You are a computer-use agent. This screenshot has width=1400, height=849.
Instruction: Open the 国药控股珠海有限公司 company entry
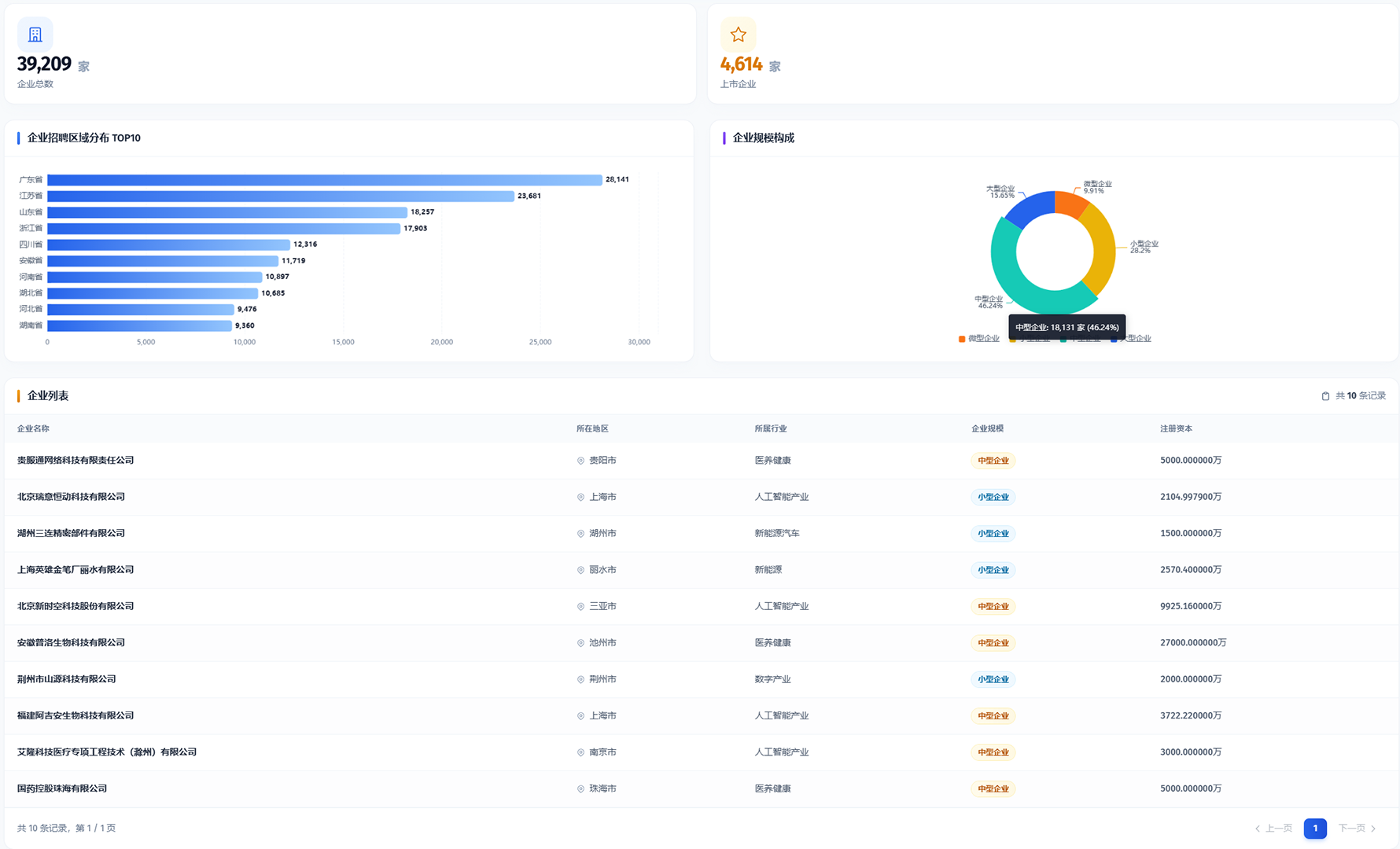(x=62, y=788)
